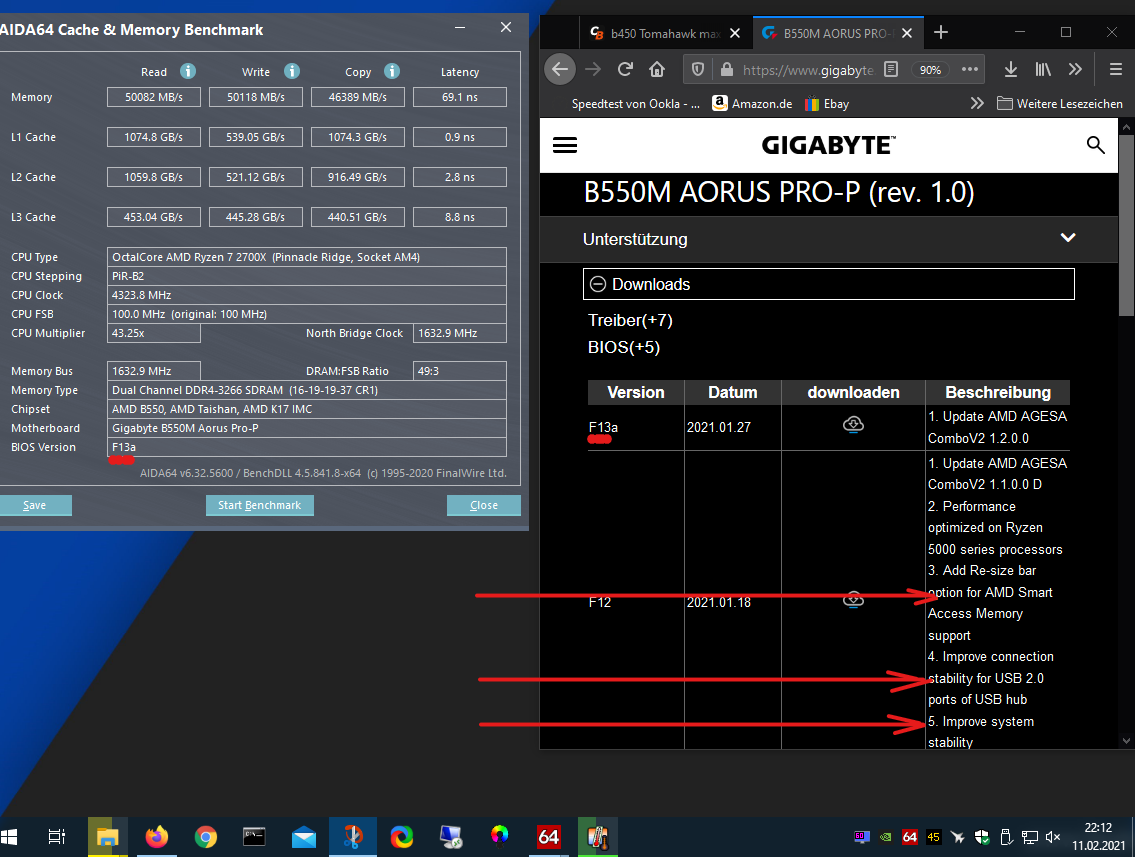Open Google Chrome from taskbar
The width and height of the screenshot is (1135, 857).
pyautogui.click(x=206, y=837)
